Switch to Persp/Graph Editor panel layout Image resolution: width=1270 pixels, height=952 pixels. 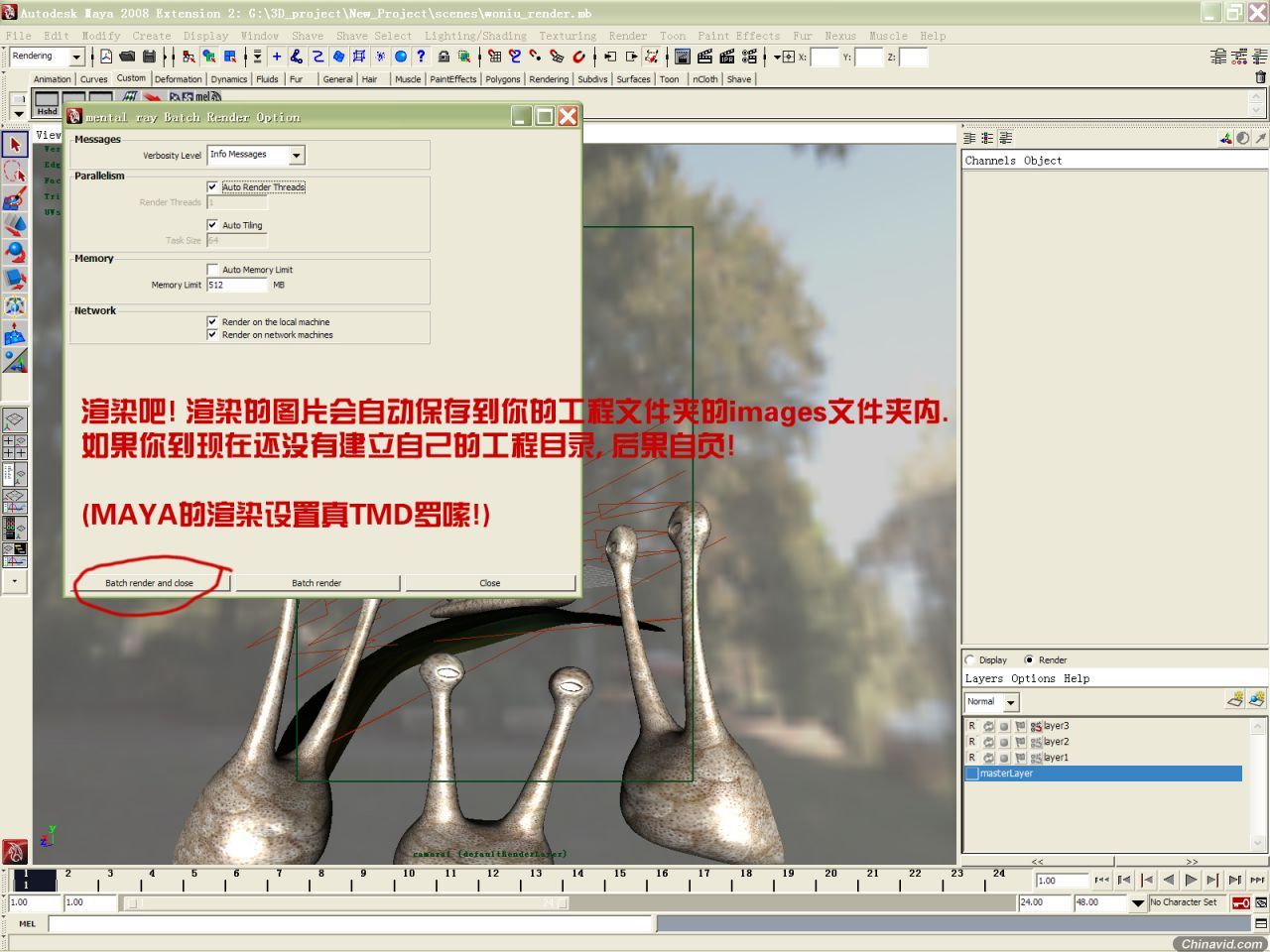tap(15, 501)
